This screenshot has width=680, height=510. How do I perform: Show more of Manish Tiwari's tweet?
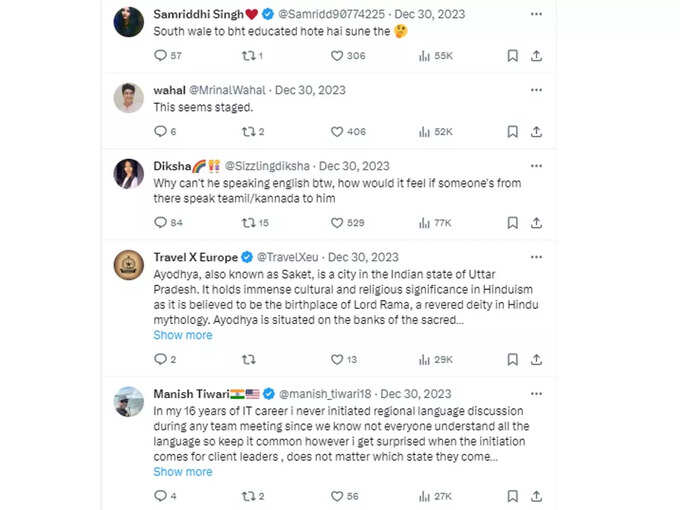183,472
